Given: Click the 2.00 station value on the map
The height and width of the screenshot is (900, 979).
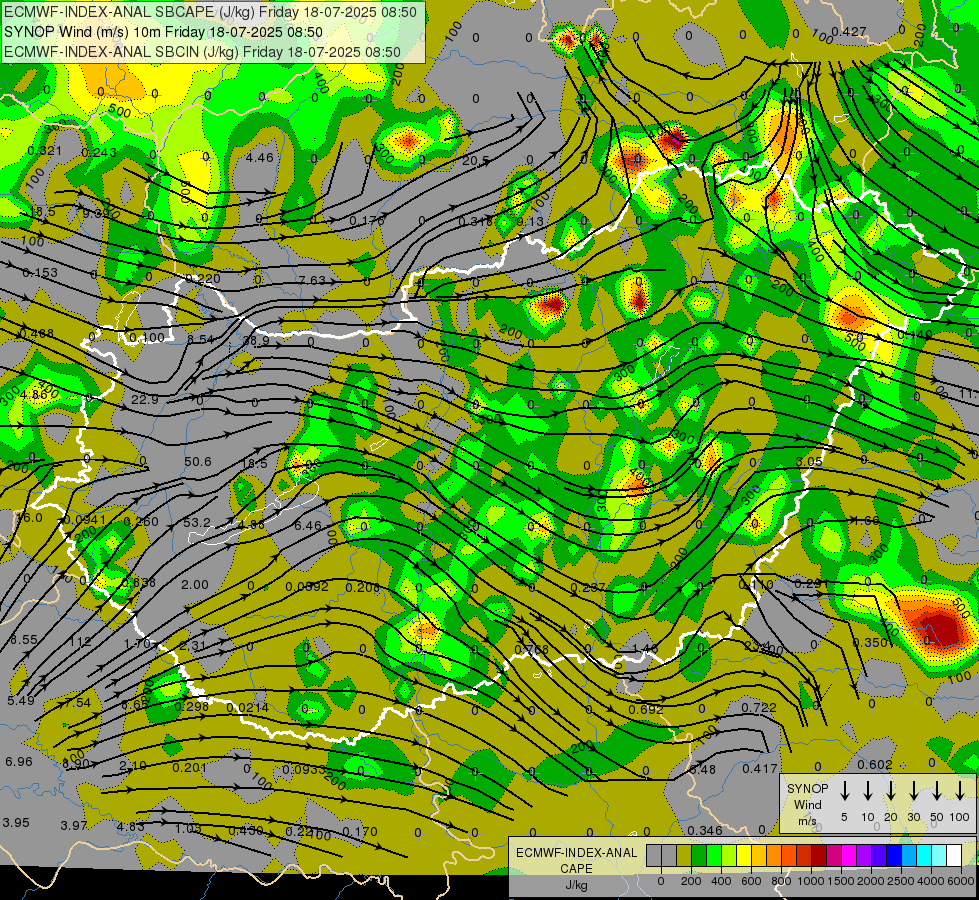Looking at the screenshot, I should click(195, 585).
